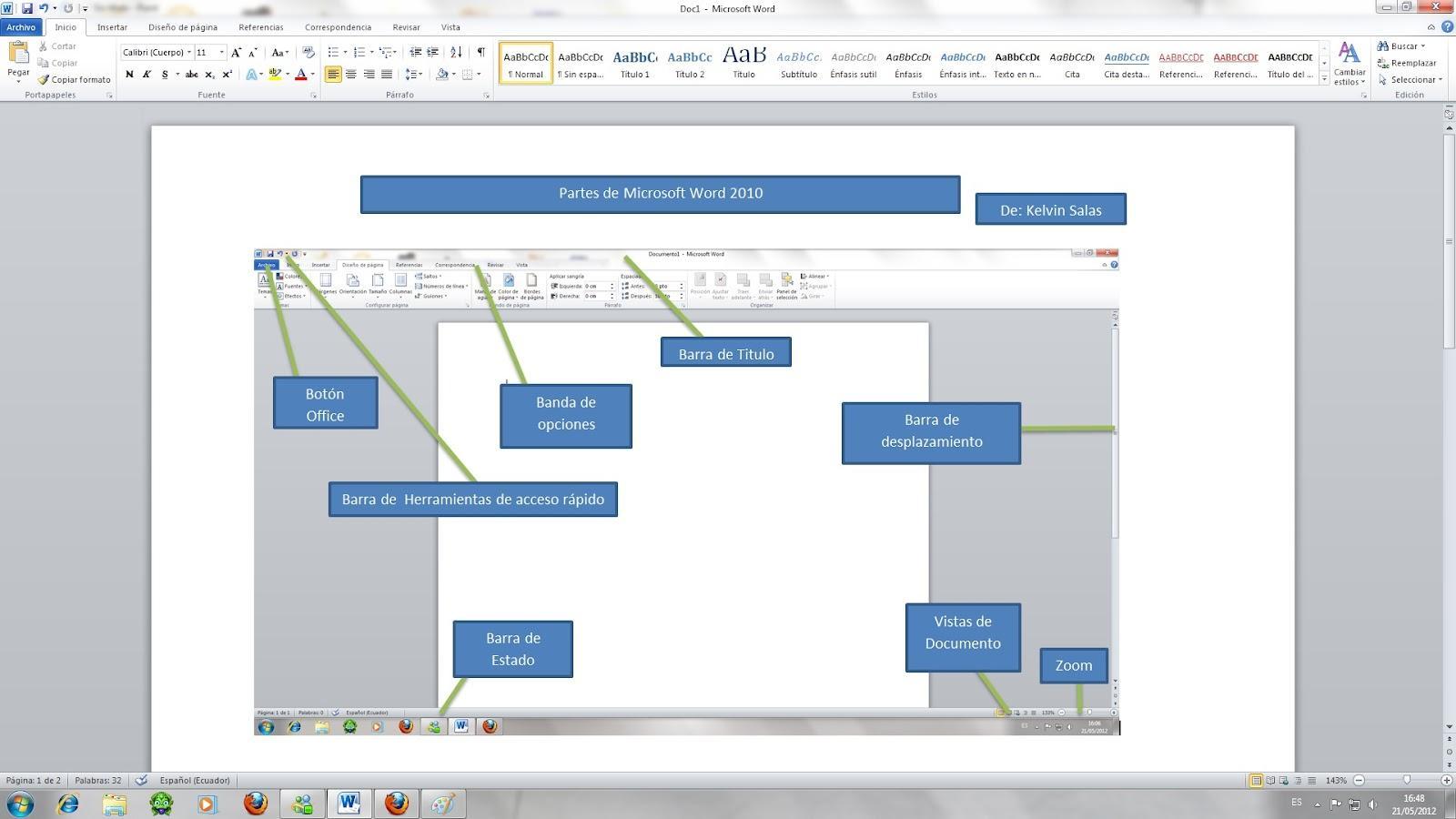Increase paragraph indent
Image resolution: width=1456 pixels, height=819 pixels.
pos(433,52)
